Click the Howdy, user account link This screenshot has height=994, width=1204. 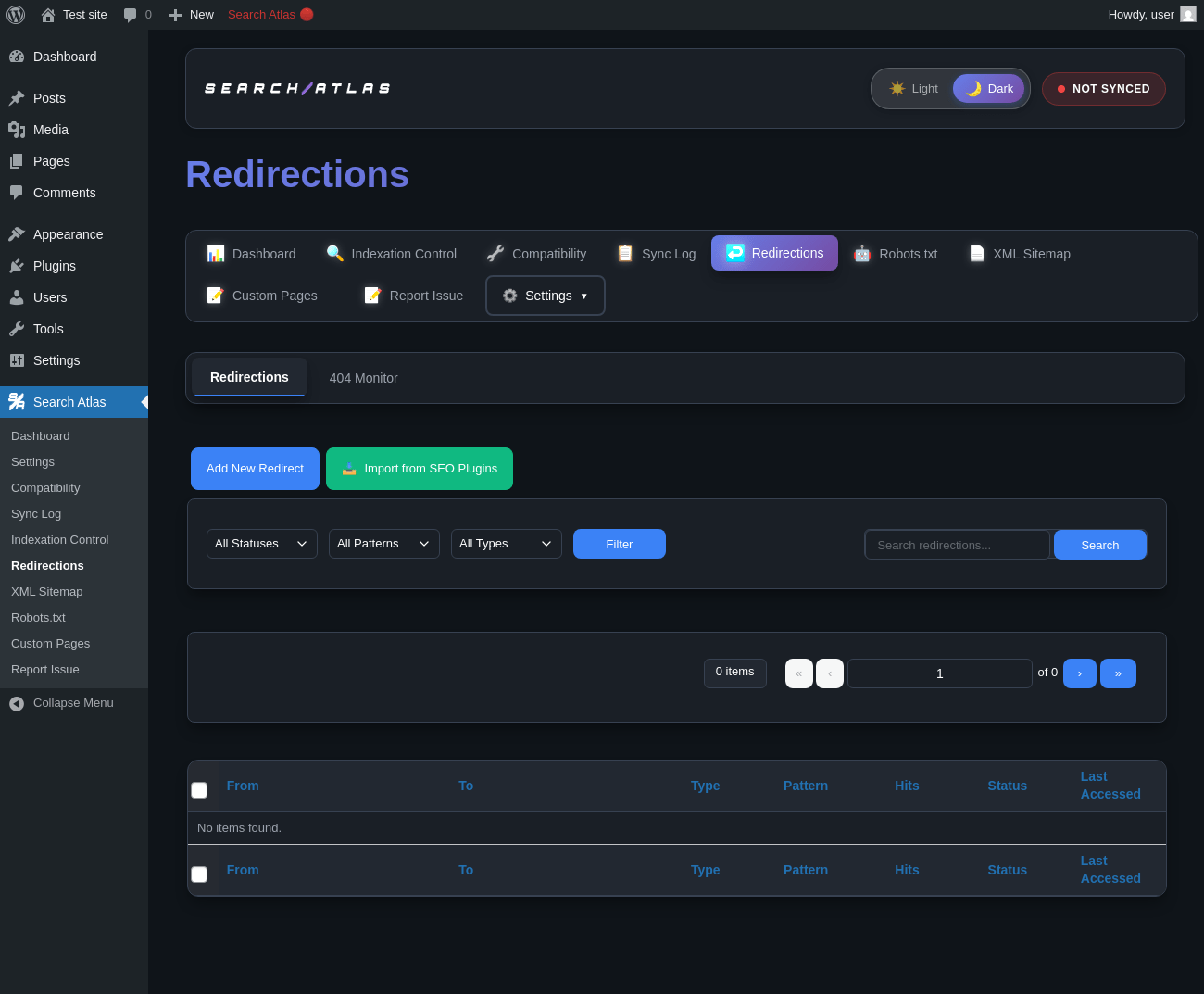[1152, 15]
